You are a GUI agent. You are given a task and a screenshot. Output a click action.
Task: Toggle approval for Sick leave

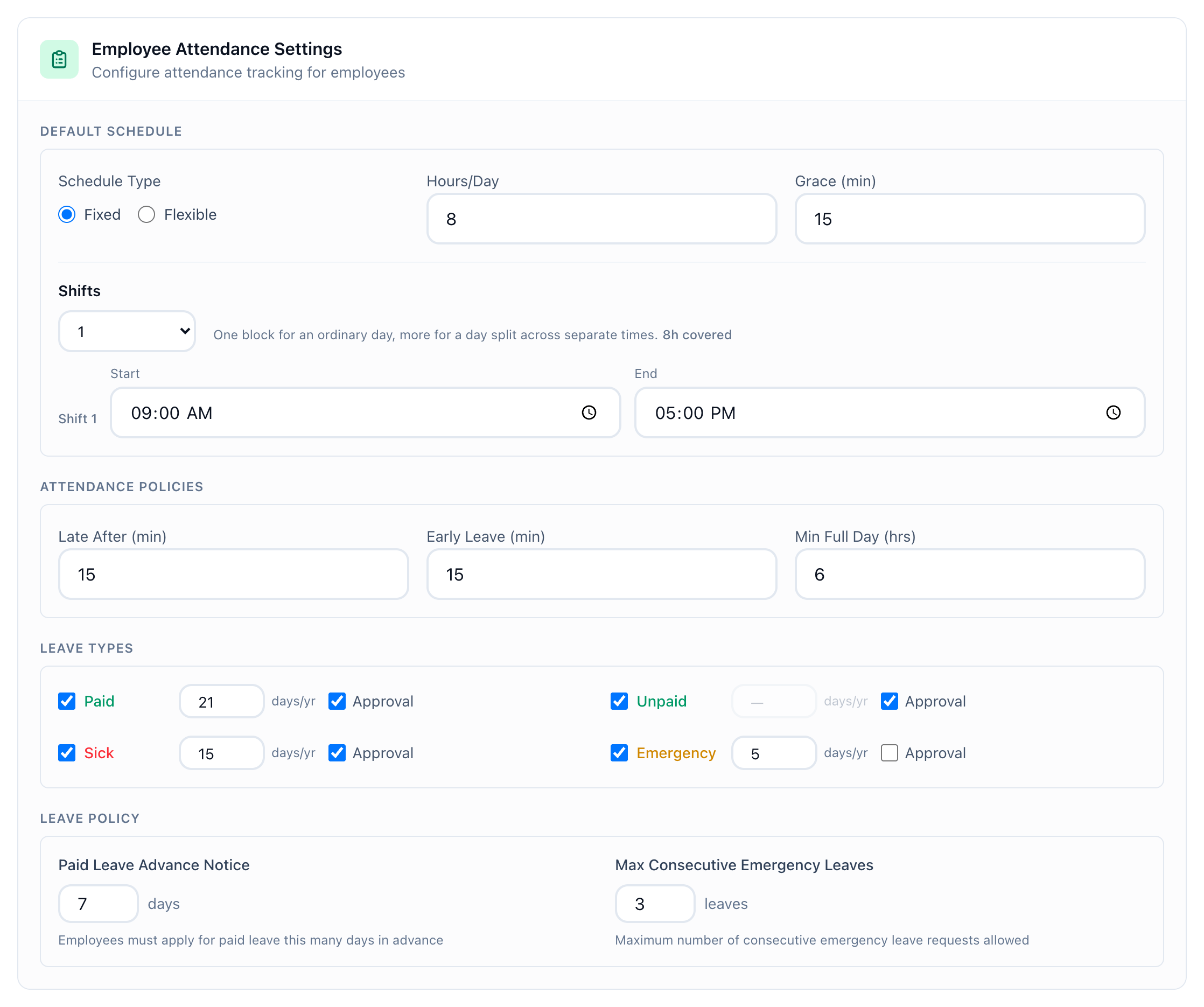(x=337, y=753)
